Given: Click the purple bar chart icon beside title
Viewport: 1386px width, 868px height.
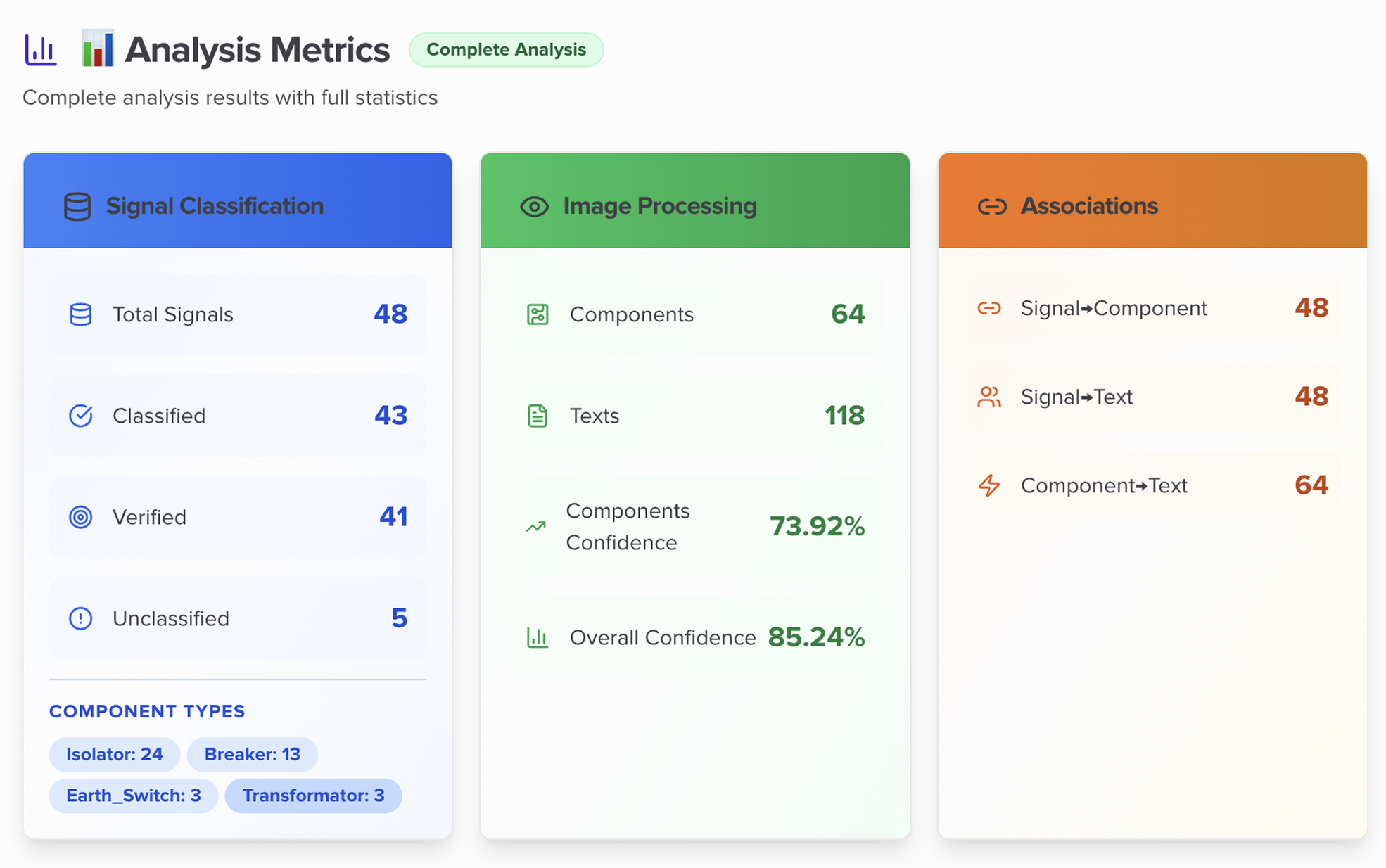Looking at the screenshot, I should [x=41, y=50].
